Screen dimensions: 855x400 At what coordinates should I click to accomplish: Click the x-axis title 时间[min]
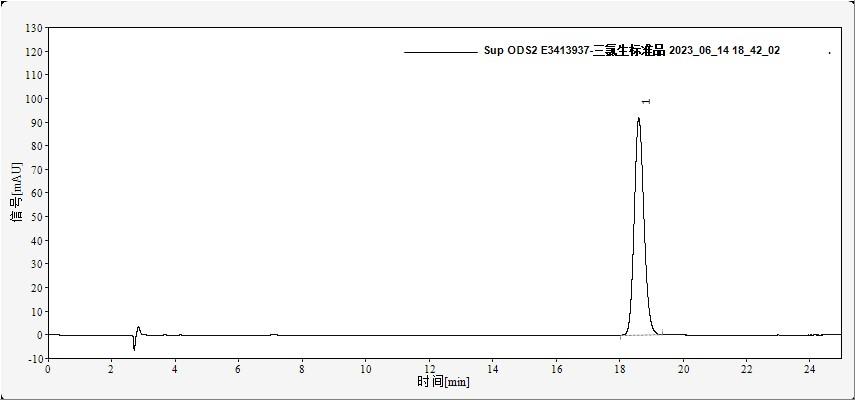(443, 382)
